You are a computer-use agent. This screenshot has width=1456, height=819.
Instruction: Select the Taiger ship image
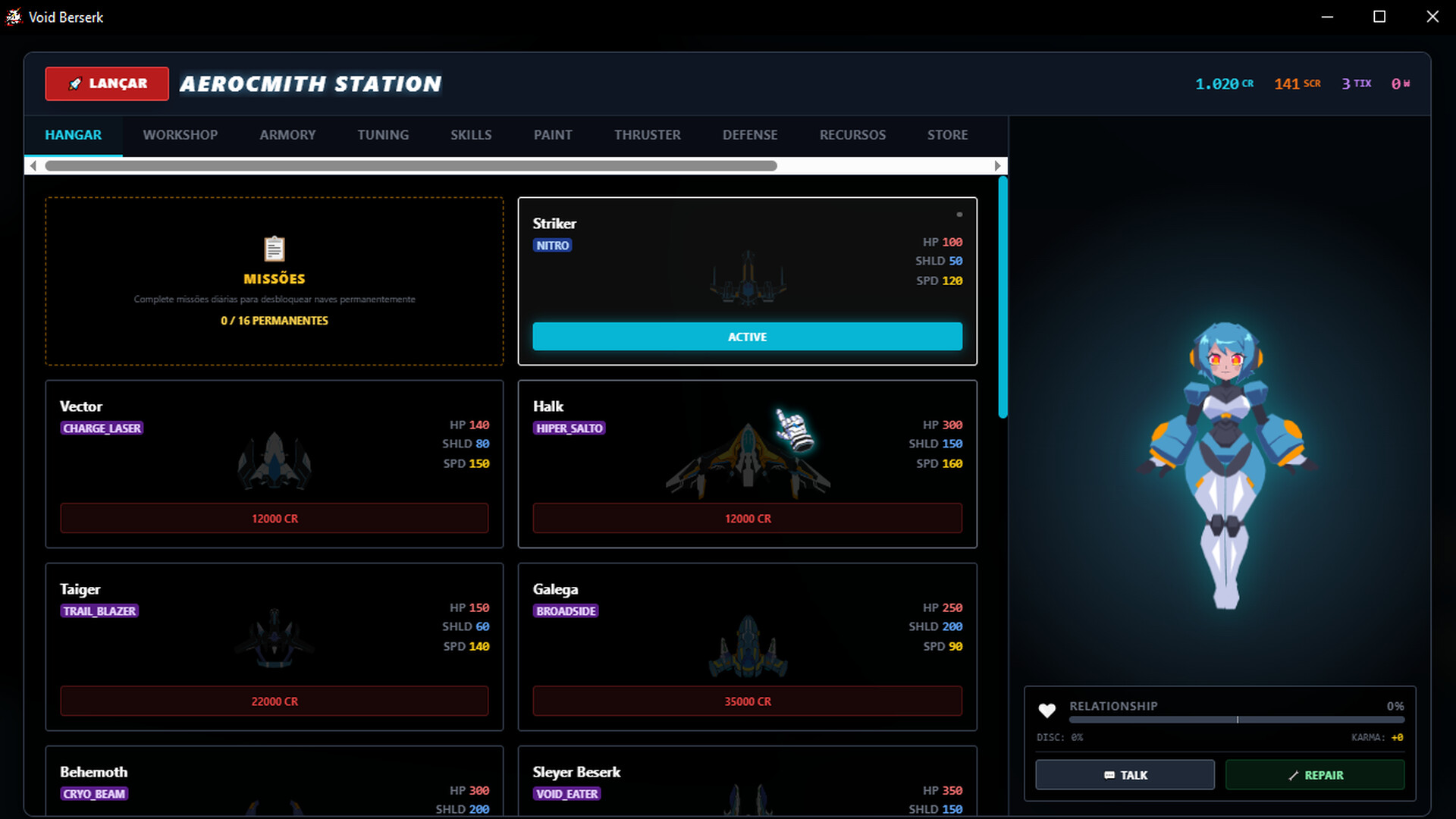[x=275, y=639]
